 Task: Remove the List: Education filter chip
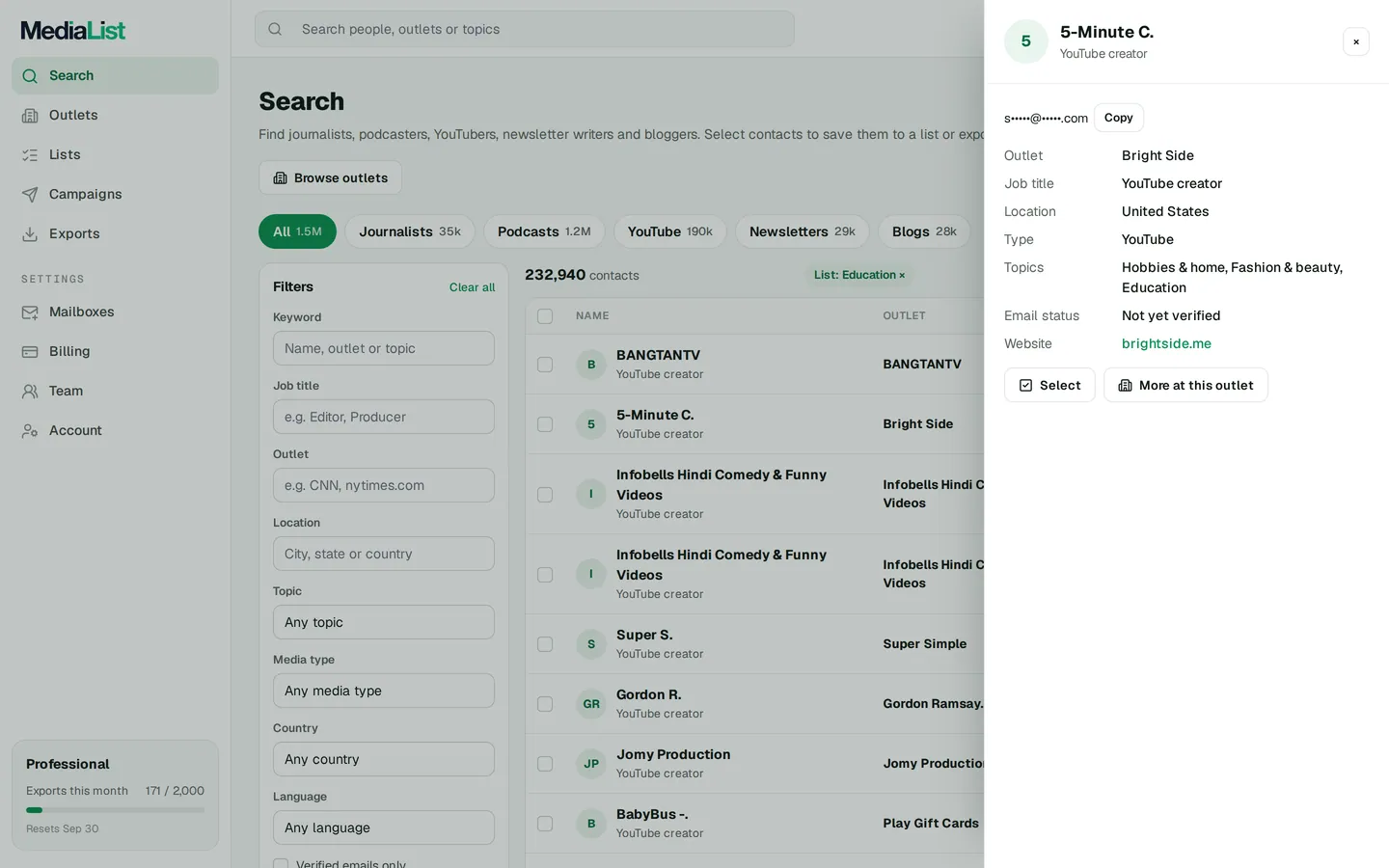(902, 276)
